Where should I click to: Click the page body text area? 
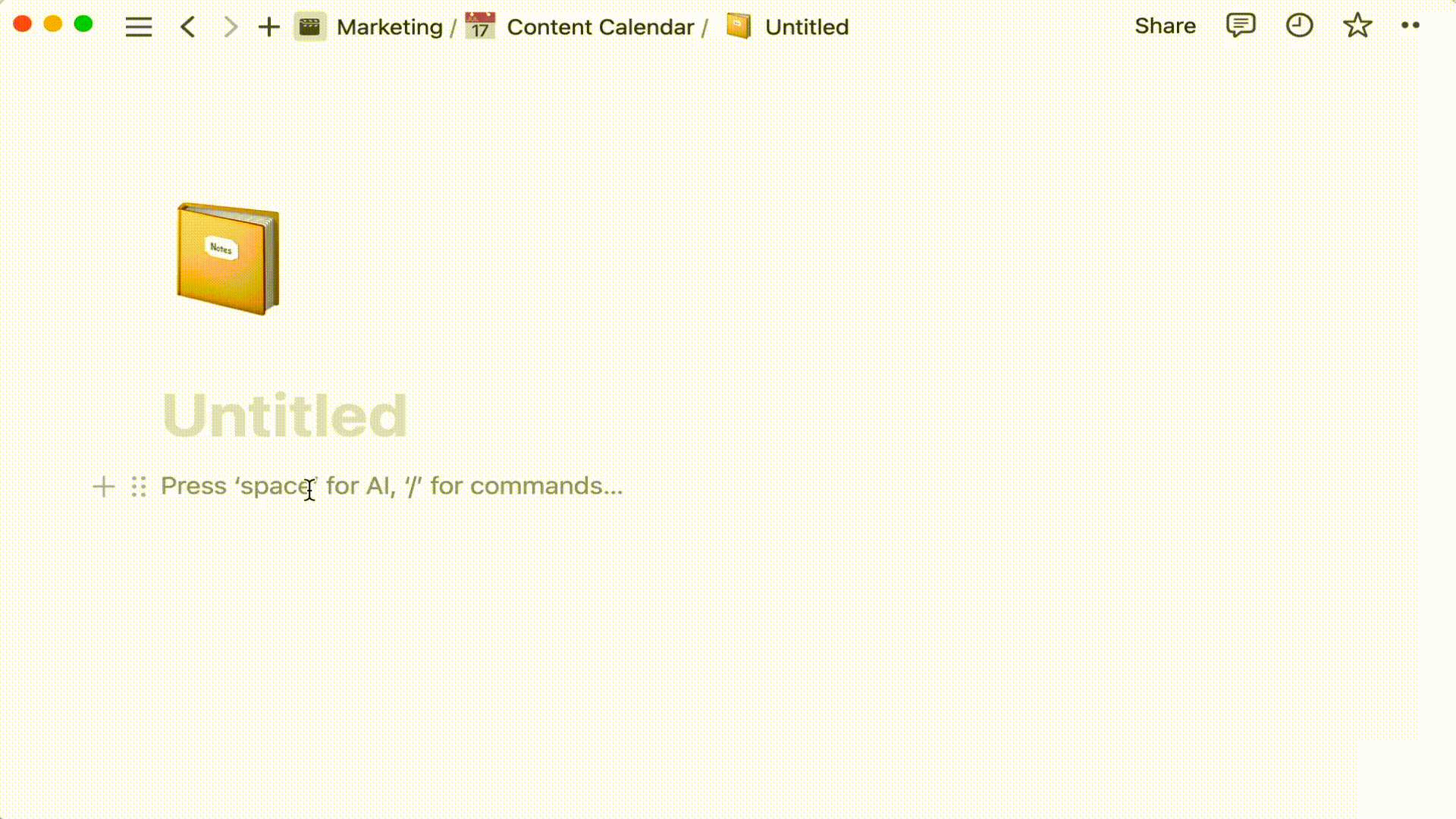click(x=391, y=485)
